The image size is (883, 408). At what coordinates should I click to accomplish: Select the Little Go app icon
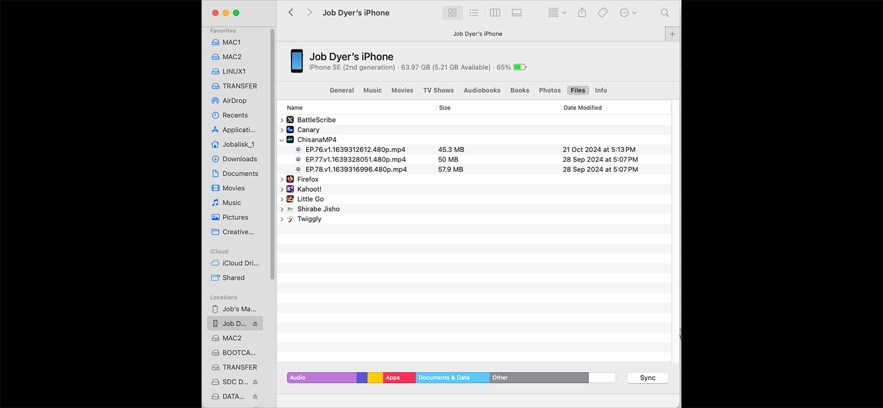(x=290, y=199)
